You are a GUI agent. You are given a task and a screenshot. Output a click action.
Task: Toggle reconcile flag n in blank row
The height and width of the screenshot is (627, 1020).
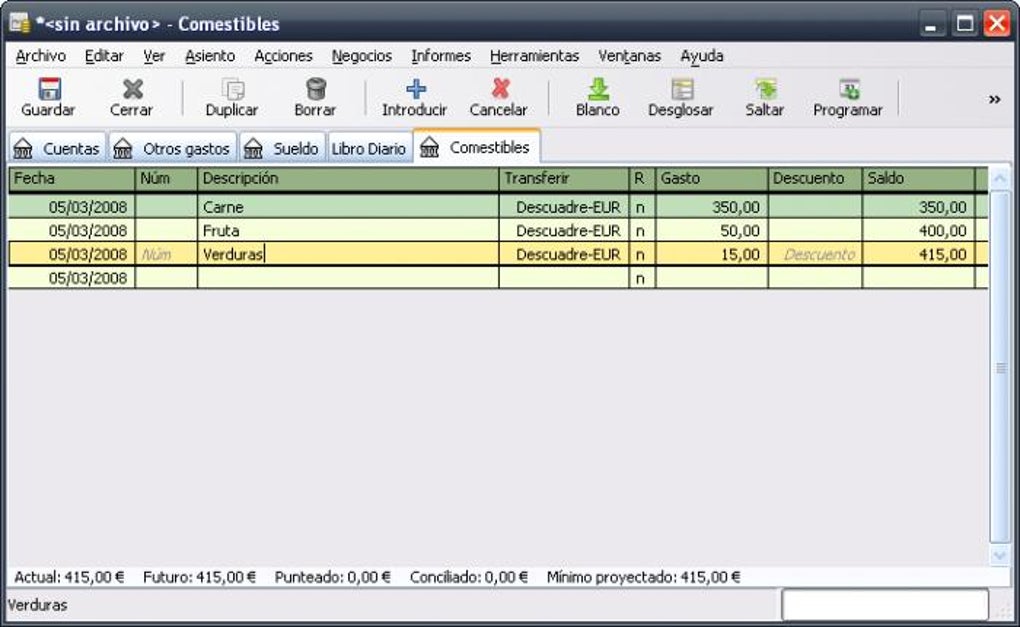(x=641, y=278)
